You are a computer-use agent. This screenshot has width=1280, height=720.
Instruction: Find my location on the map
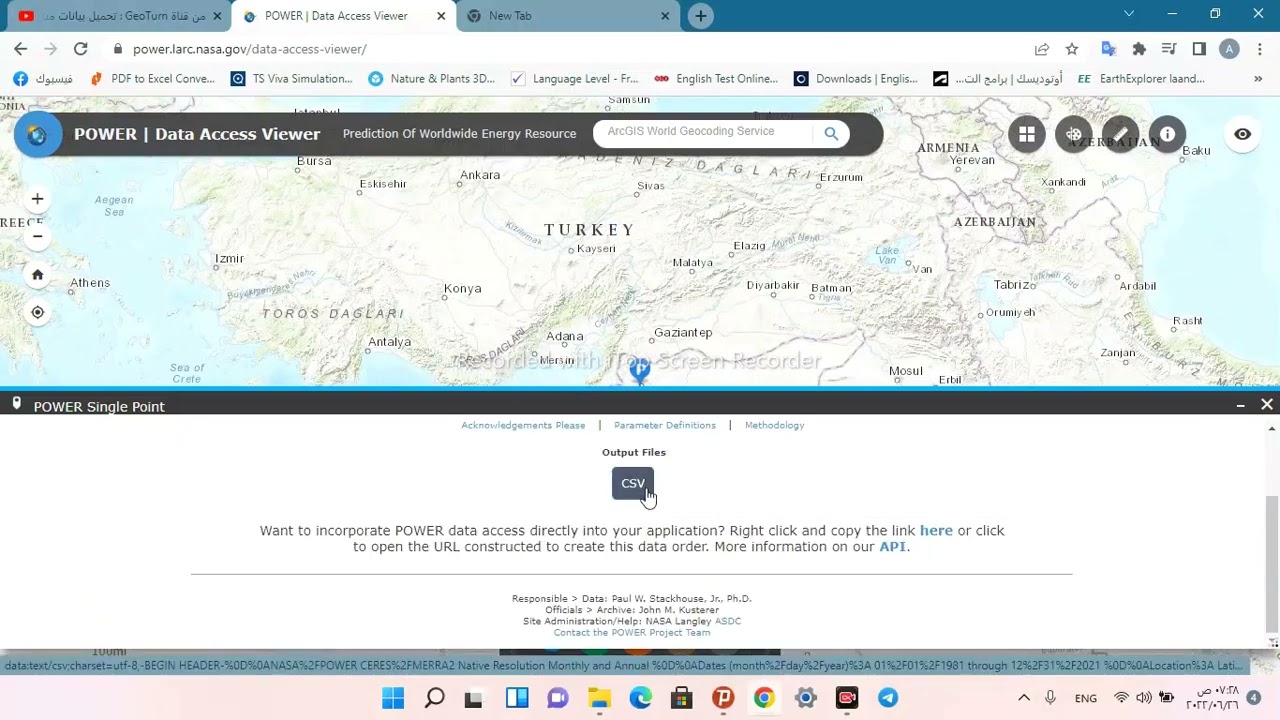pyautogui.click(x=37, y=313)
